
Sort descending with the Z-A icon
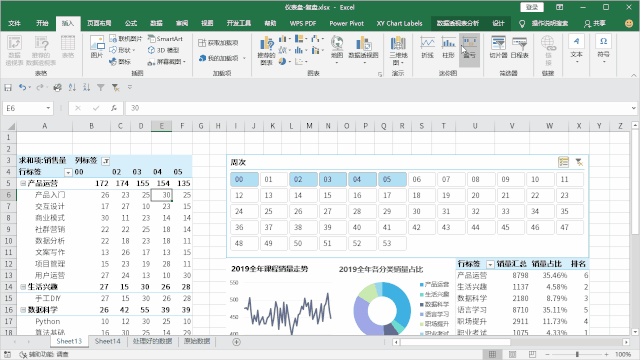click(87, 87)
